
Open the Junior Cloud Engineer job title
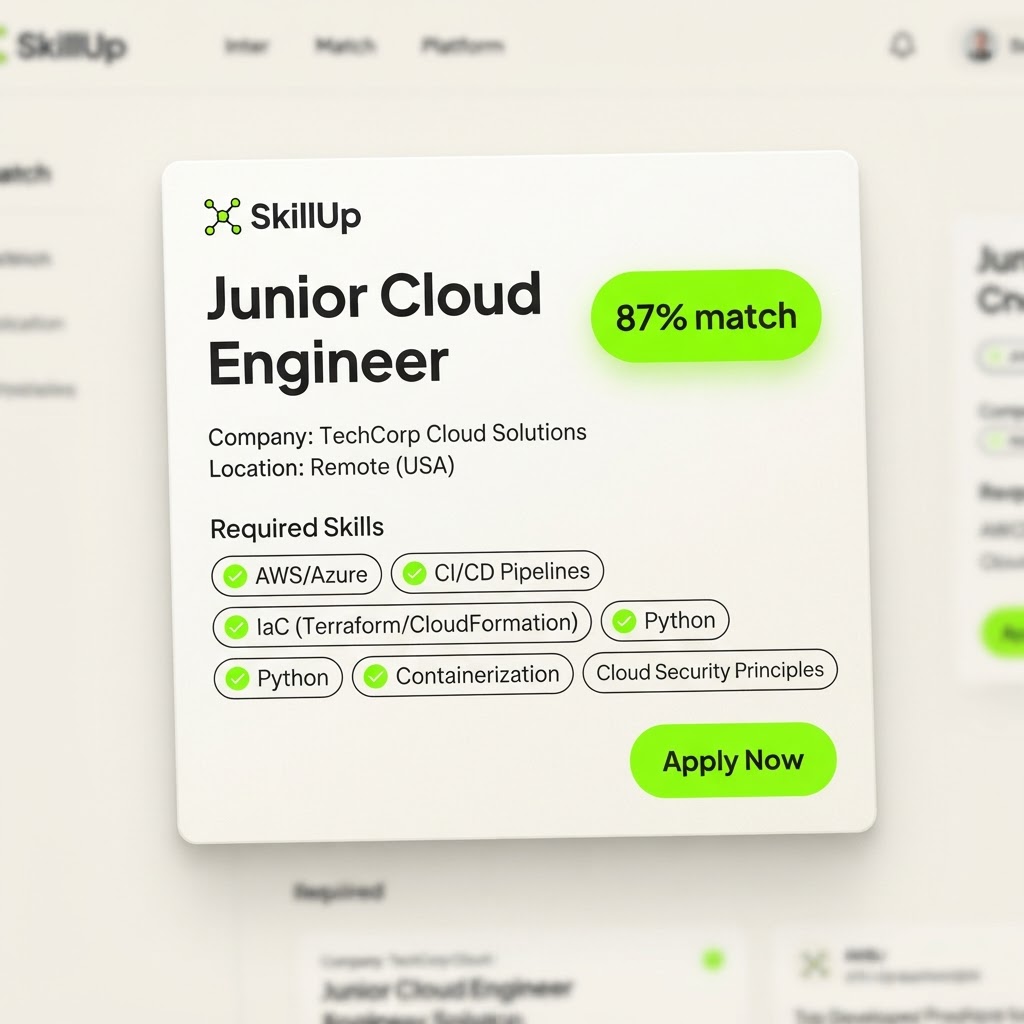(x=374, y=330)
